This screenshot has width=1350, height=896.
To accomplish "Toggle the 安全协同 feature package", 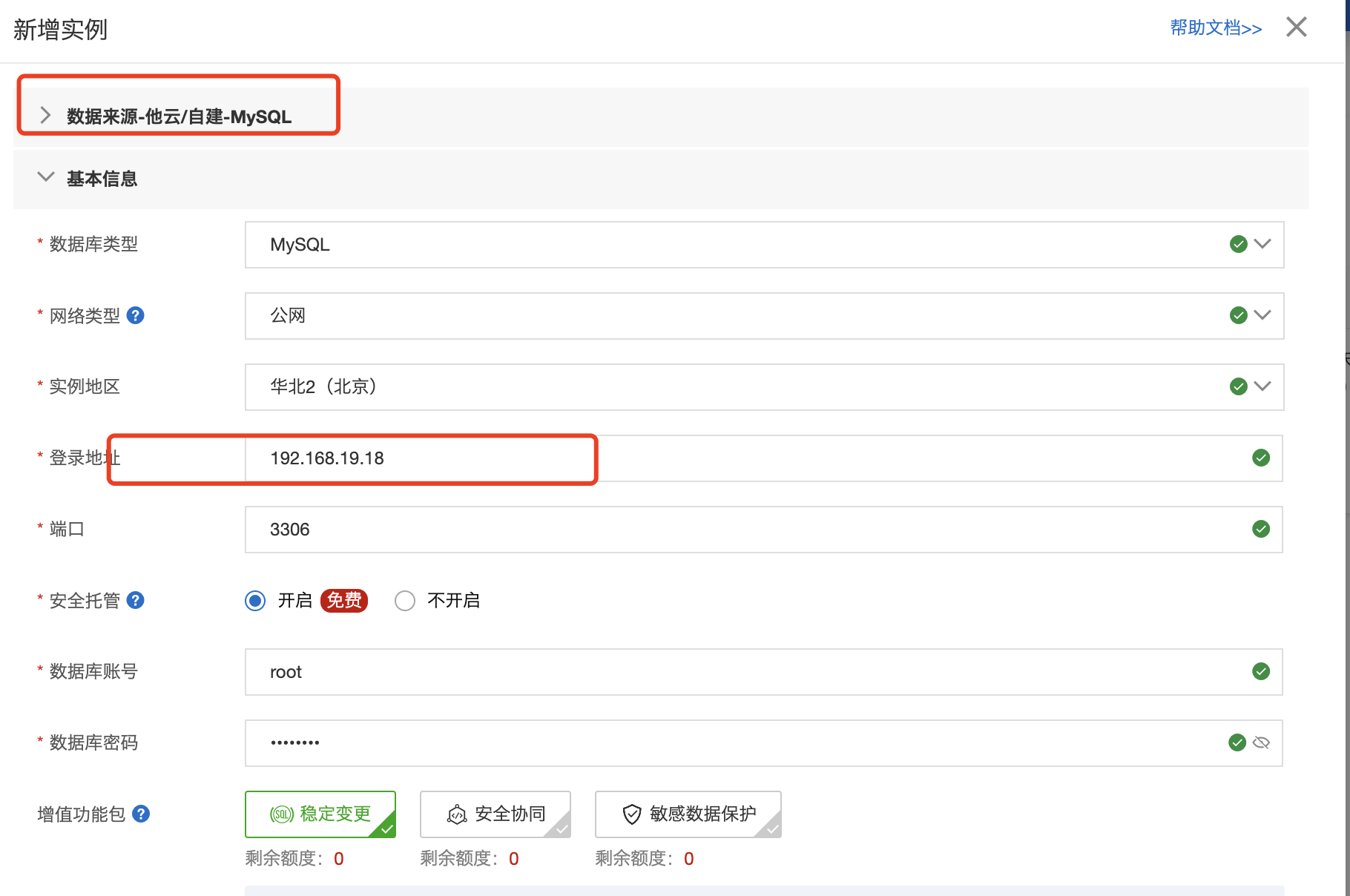I will 495,814.
